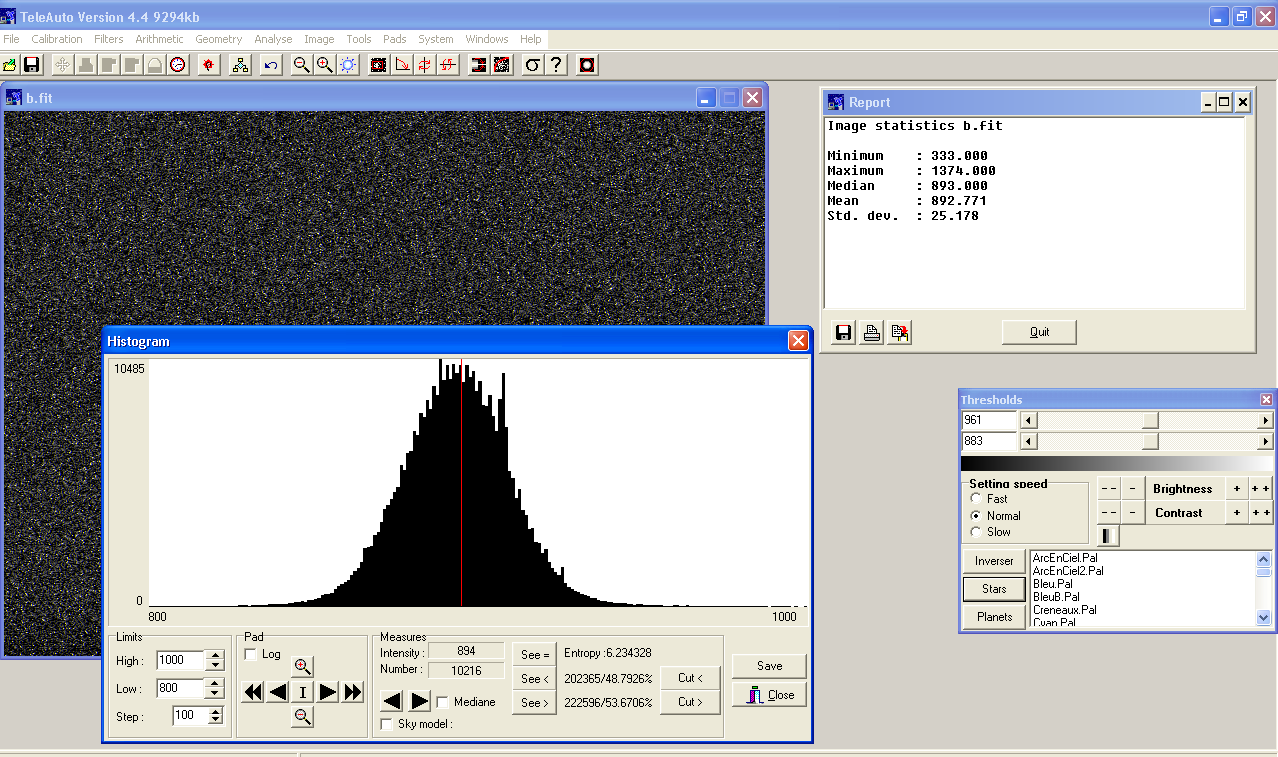
Task: Click the main toolbar save floppy icon
Action: coord(32,65)
